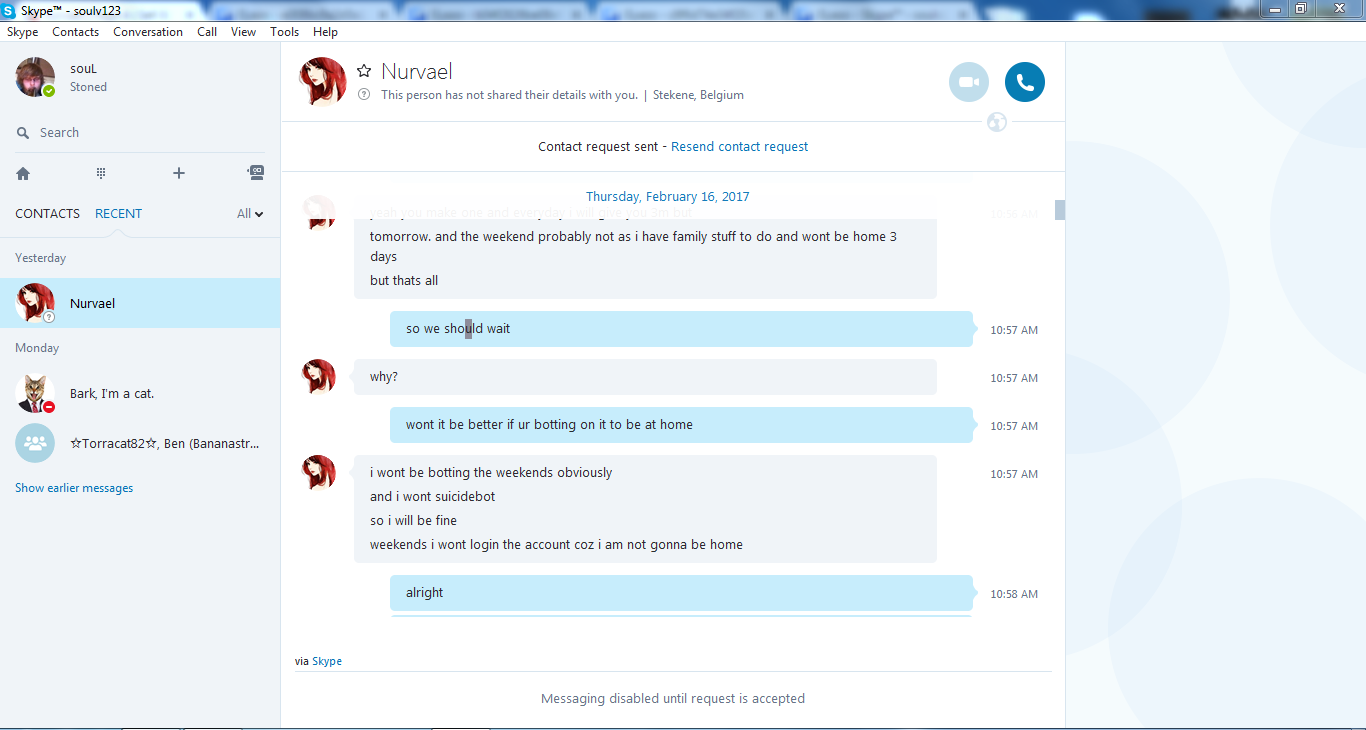Click 'wont it be better' message
Viewport: 1366px width, 730px height.
(681, 425)
